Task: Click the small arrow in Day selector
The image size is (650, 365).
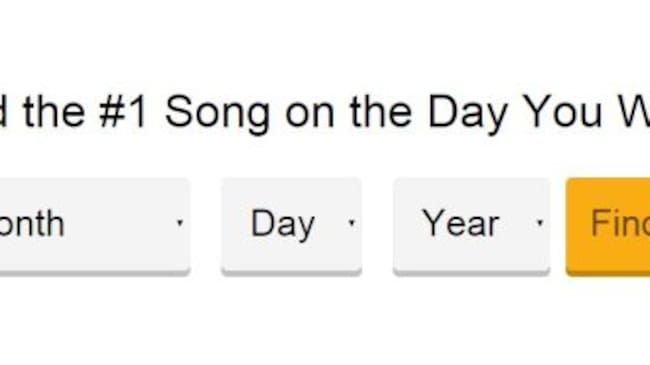Action: (x=352, y=223)
